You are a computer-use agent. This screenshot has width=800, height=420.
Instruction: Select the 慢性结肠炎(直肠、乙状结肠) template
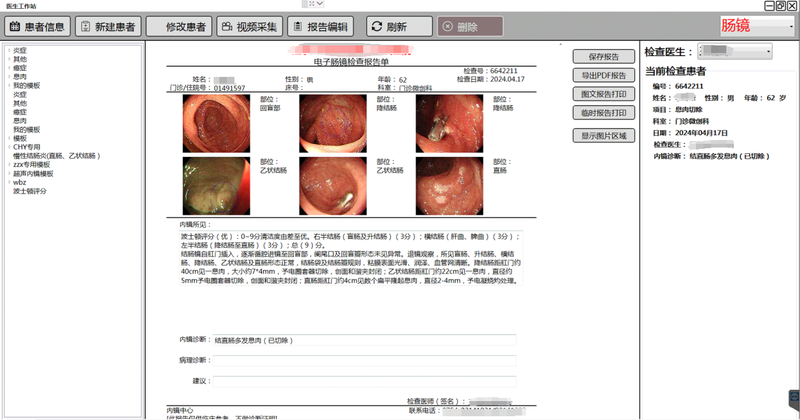pos(57,156)
